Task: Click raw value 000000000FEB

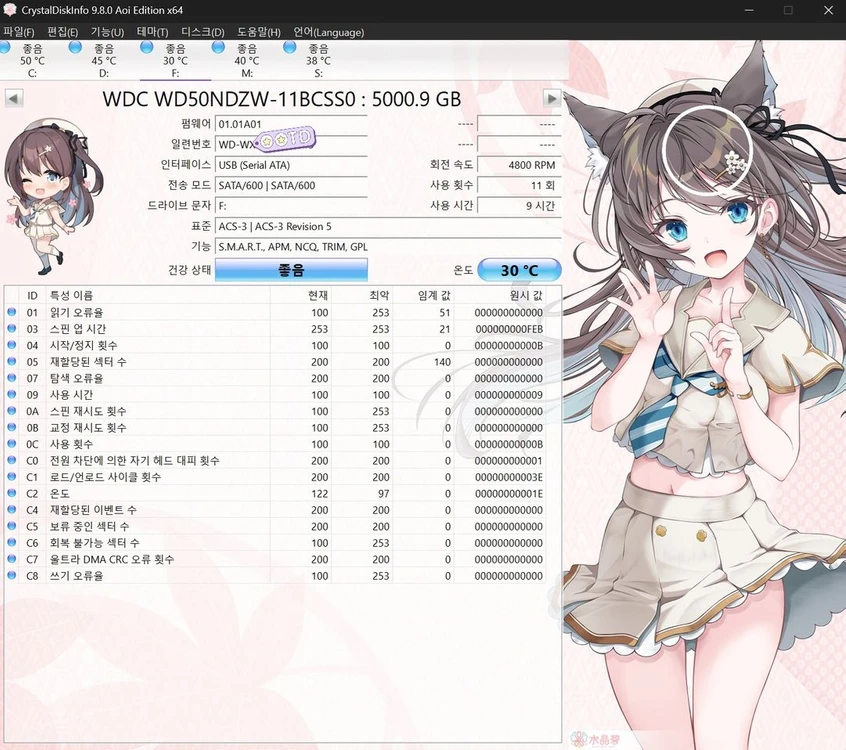Action: 509,329
